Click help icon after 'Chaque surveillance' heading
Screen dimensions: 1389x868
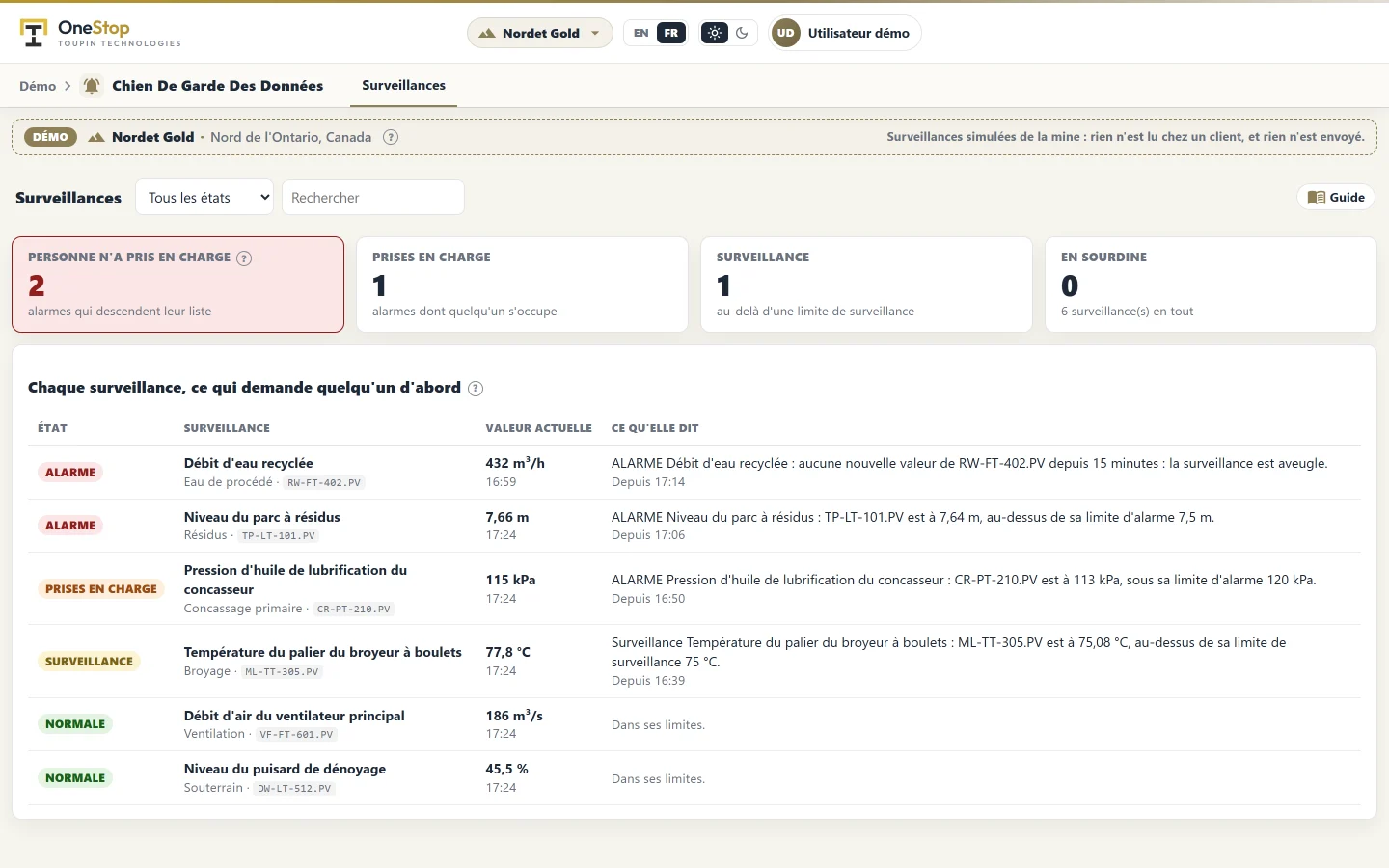[x=476, y=388]
